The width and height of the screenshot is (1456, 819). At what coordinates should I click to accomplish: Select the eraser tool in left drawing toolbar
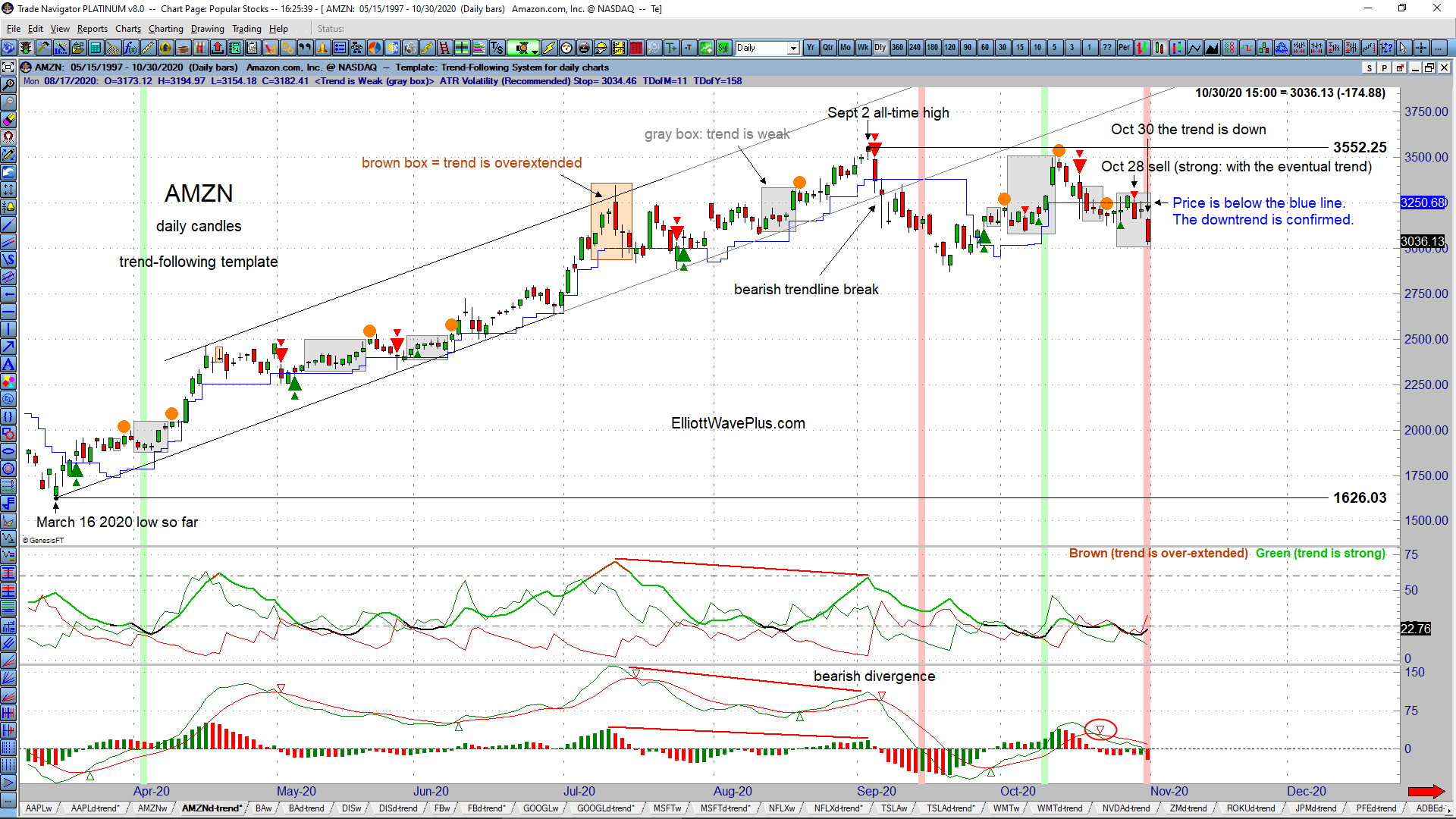(8, 121)
